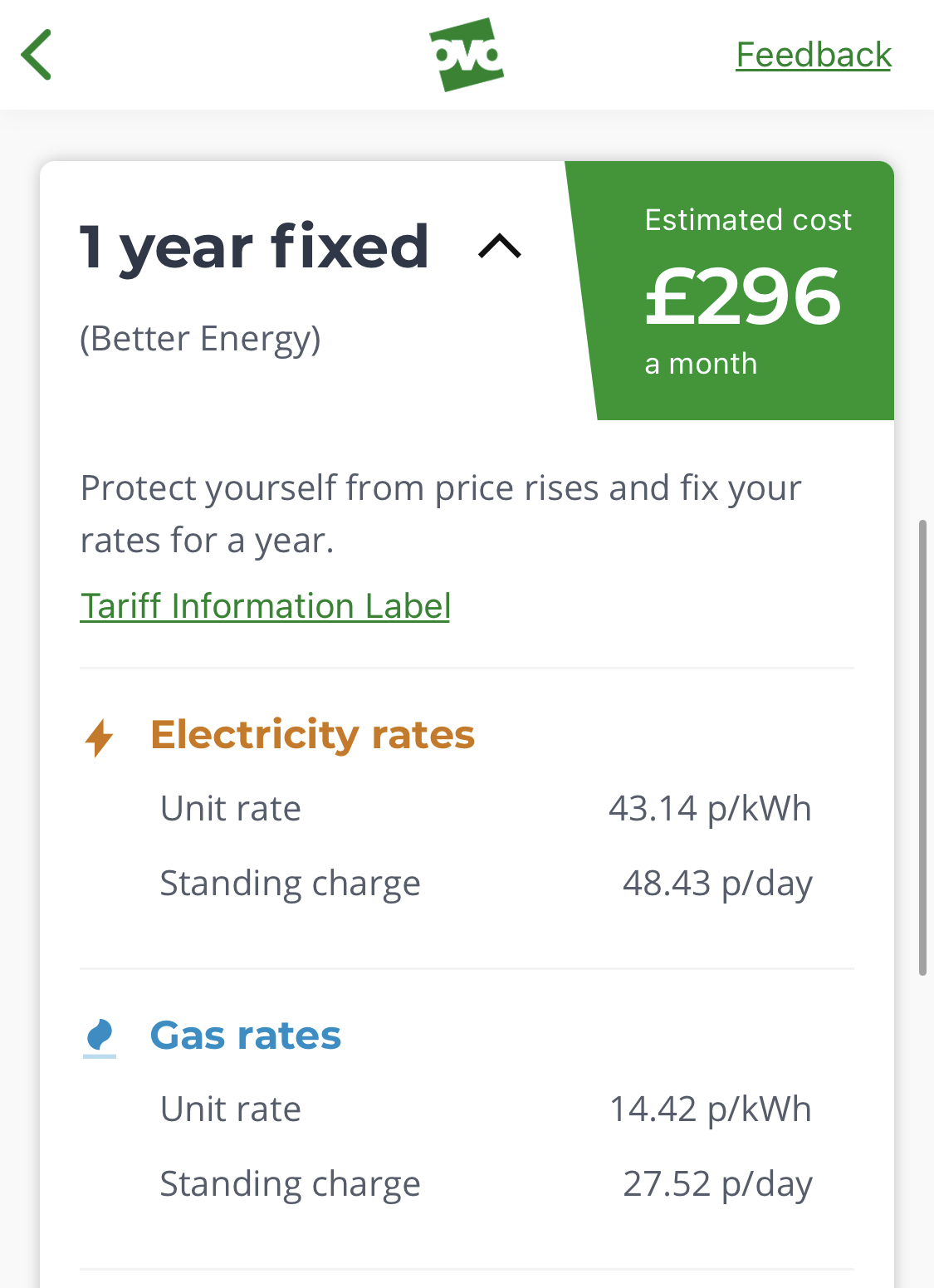Click the gas standing charge 27.52 p/day value

(717, 1184)
